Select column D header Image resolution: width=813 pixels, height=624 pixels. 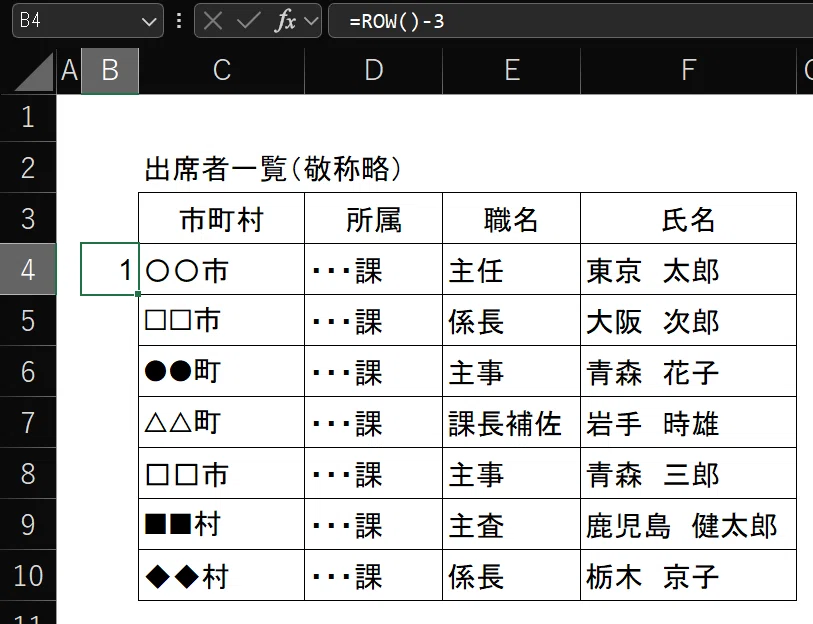pos(373,71)
